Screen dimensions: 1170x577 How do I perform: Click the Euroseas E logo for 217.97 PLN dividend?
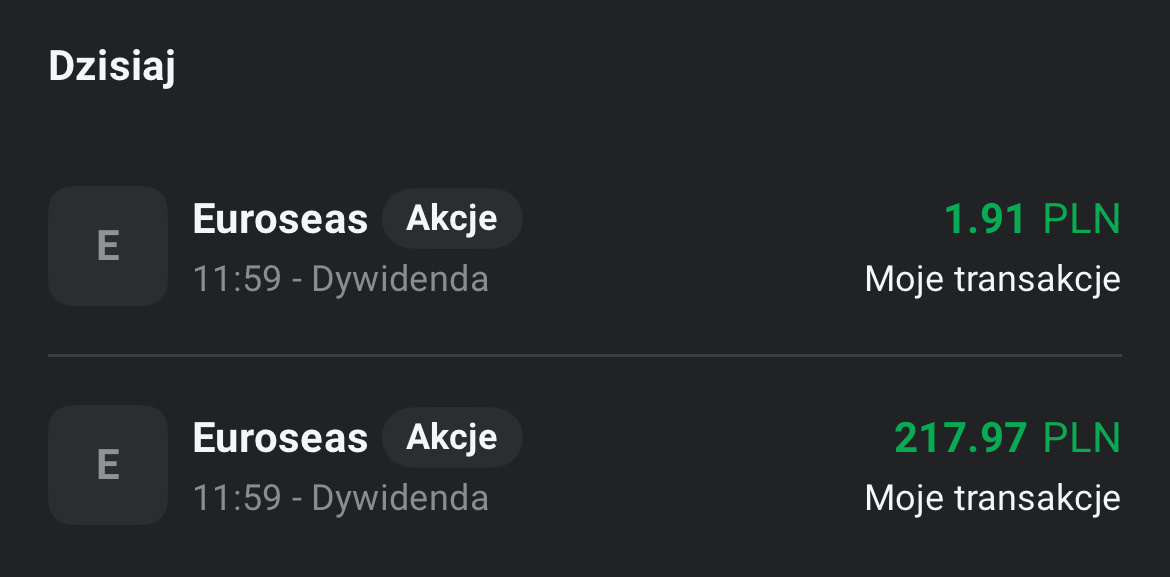[108, 465]
